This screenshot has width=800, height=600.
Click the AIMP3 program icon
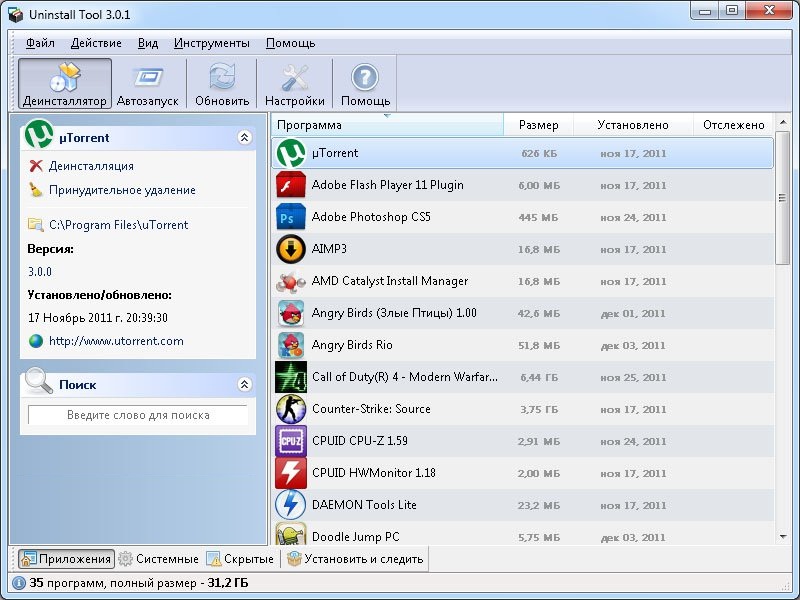click(290, 249)
